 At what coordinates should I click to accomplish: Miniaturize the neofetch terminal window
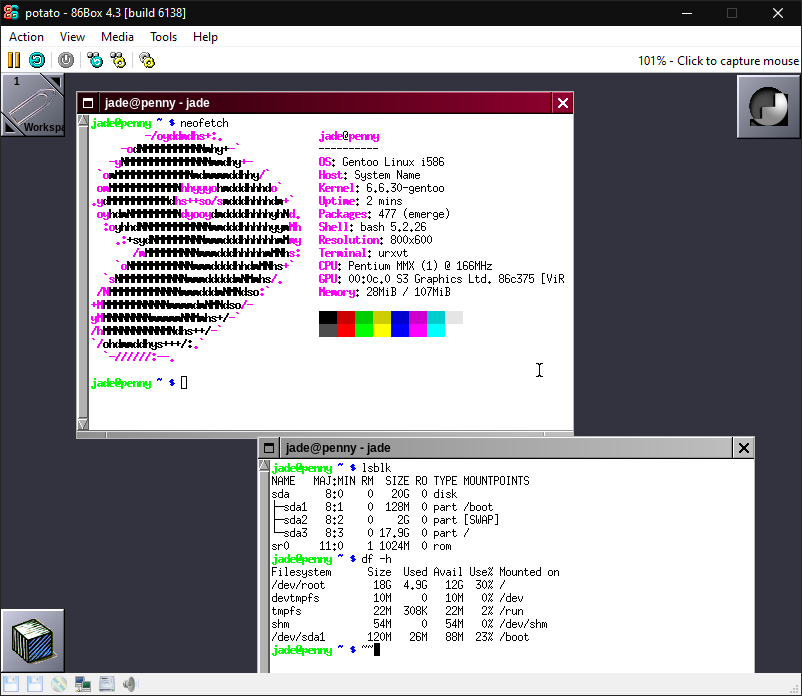(88, 103)
